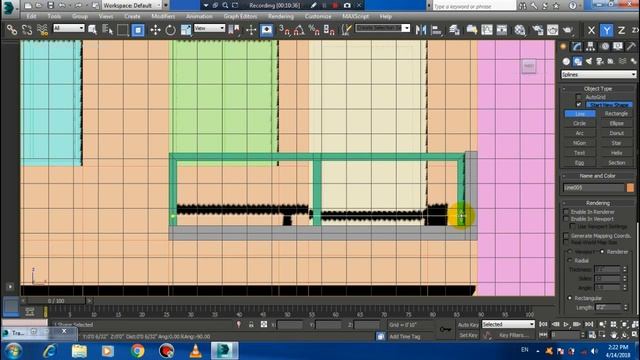Toggle Generate Mapping Coords checkbox
This screenshot has height=360, width=640.
566,236
